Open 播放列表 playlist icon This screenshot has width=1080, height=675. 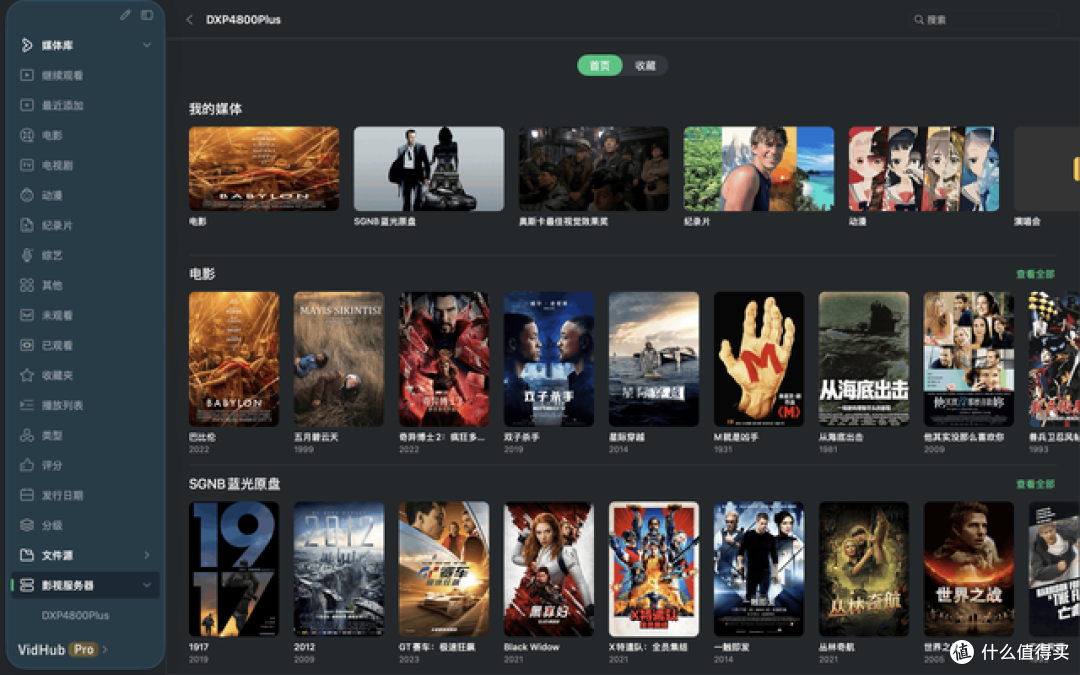click(27, 405)
